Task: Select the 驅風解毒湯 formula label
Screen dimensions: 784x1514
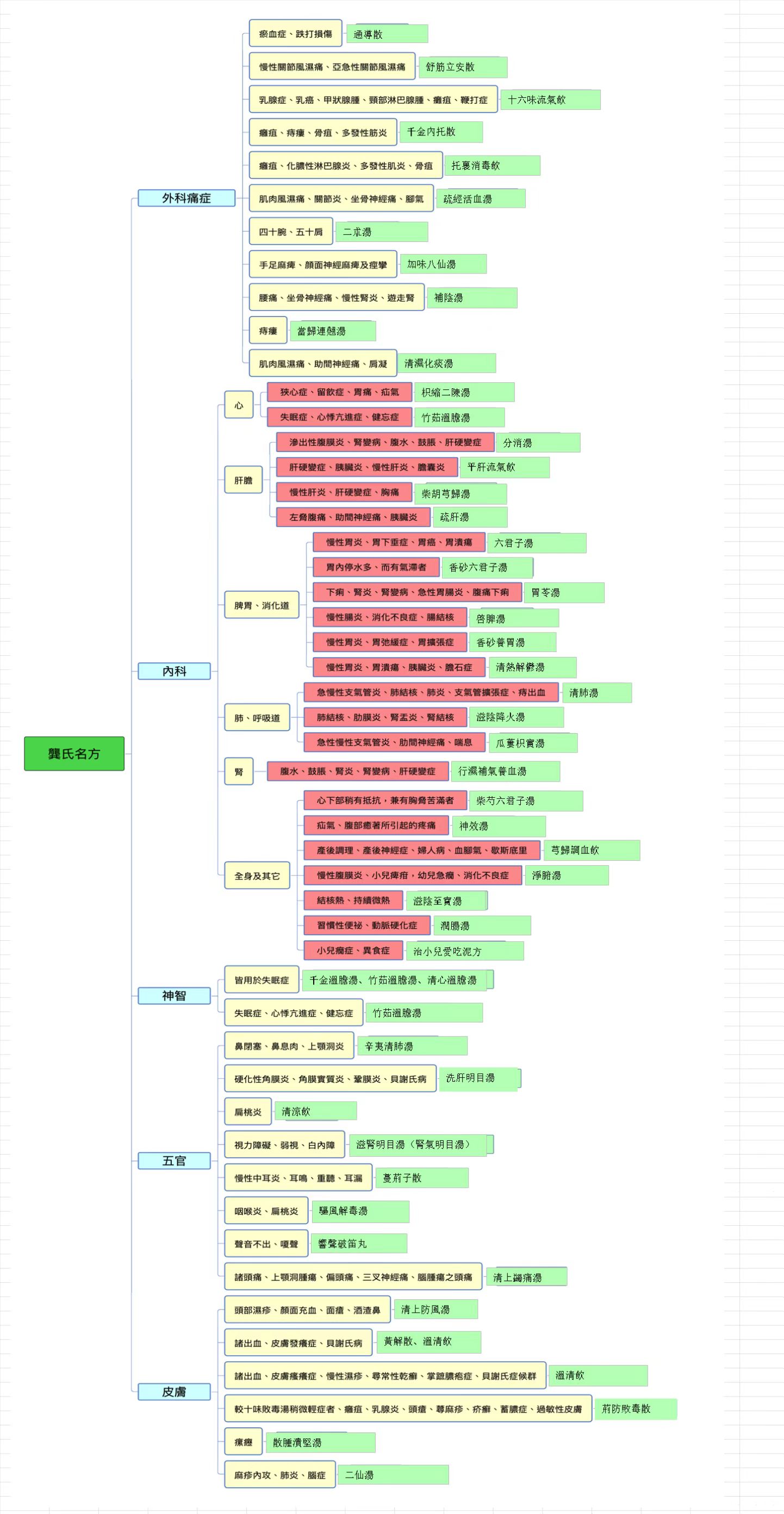Action: click(360, 1211)
